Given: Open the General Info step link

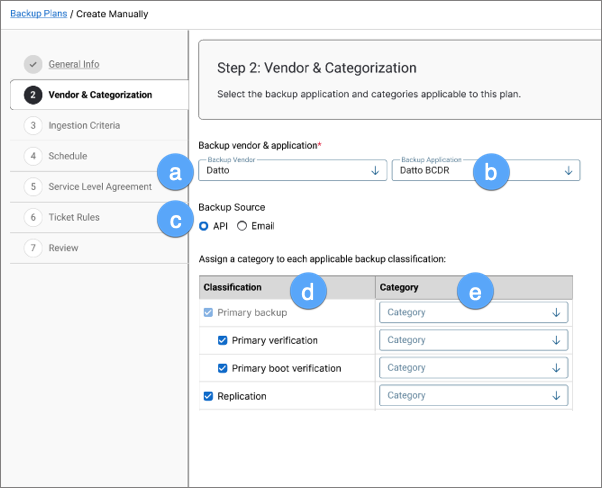Looking at the screenshot, I should pyautogui.click(x=74, y=64).
